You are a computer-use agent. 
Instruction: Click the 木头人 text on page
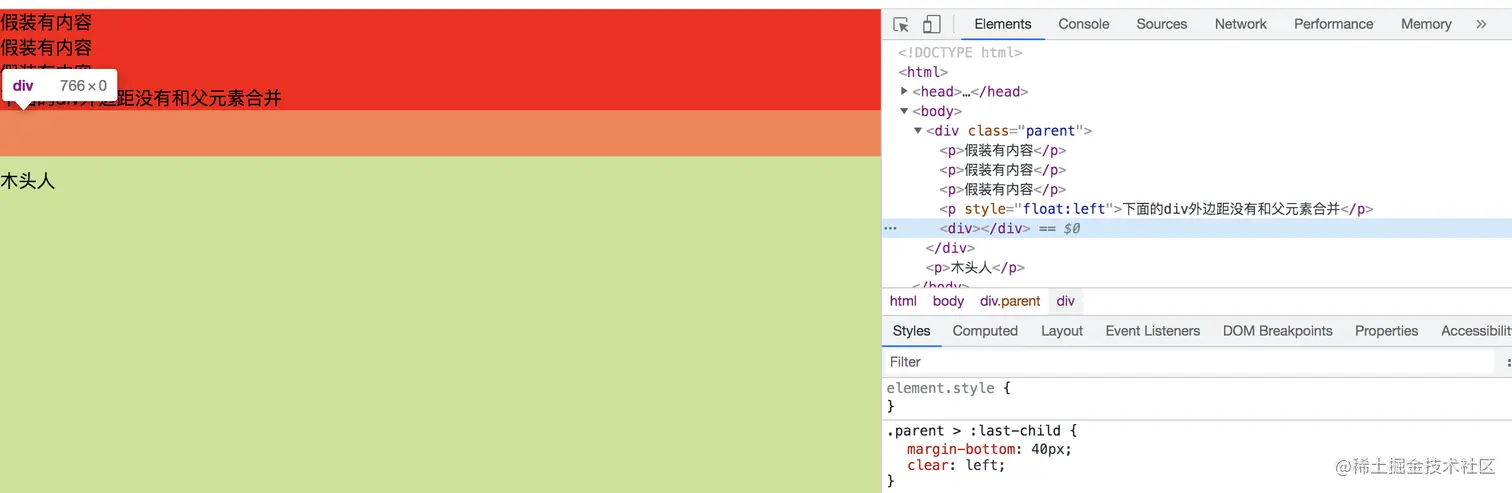click(x=27, y=182)
